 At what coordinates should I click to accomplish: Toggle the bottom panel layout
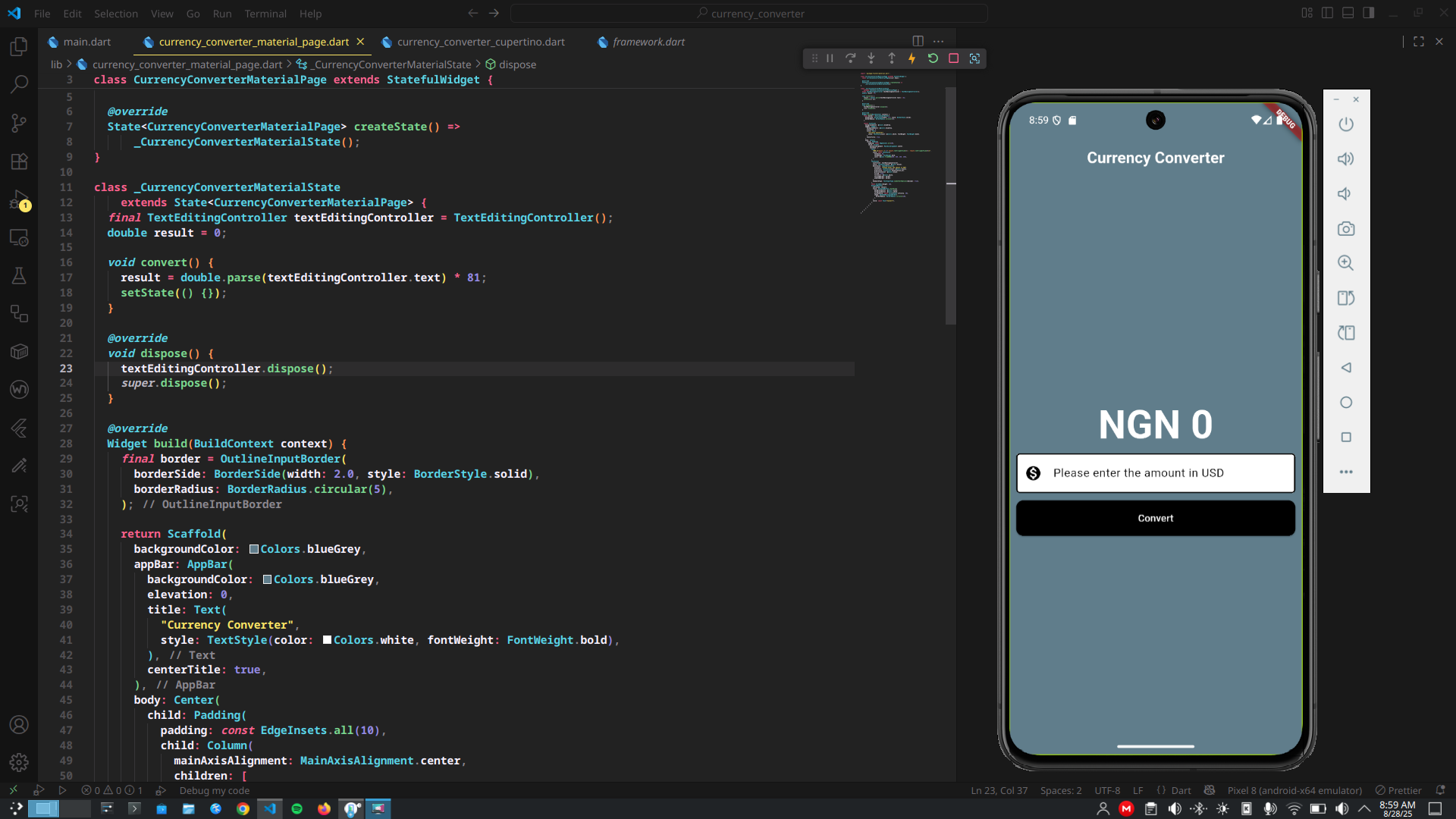coord(1348,13)
